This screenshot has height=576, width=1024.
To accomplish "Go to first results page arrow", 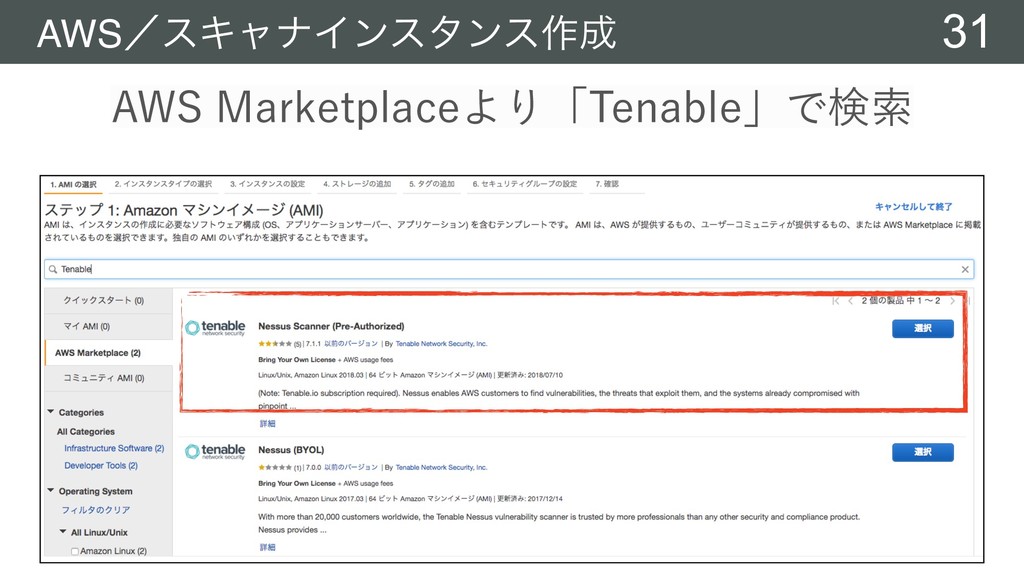I will click(835, 301).
